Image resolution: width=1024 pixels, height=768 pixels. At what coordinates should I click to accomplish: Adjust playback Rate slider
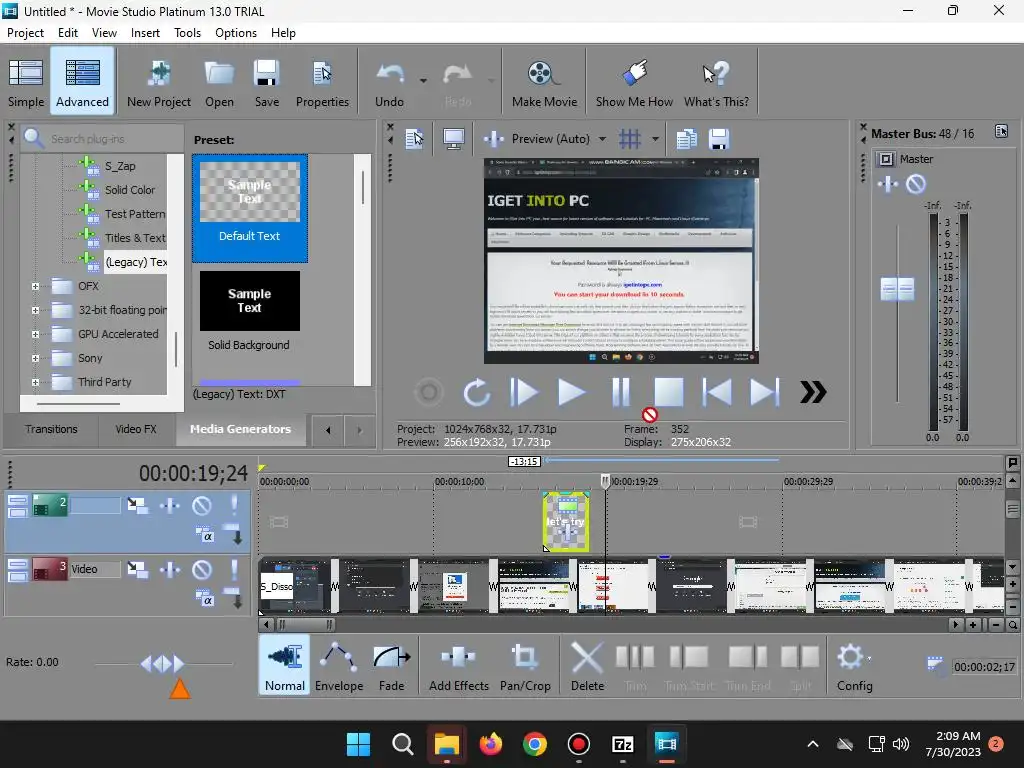[163, 664]
